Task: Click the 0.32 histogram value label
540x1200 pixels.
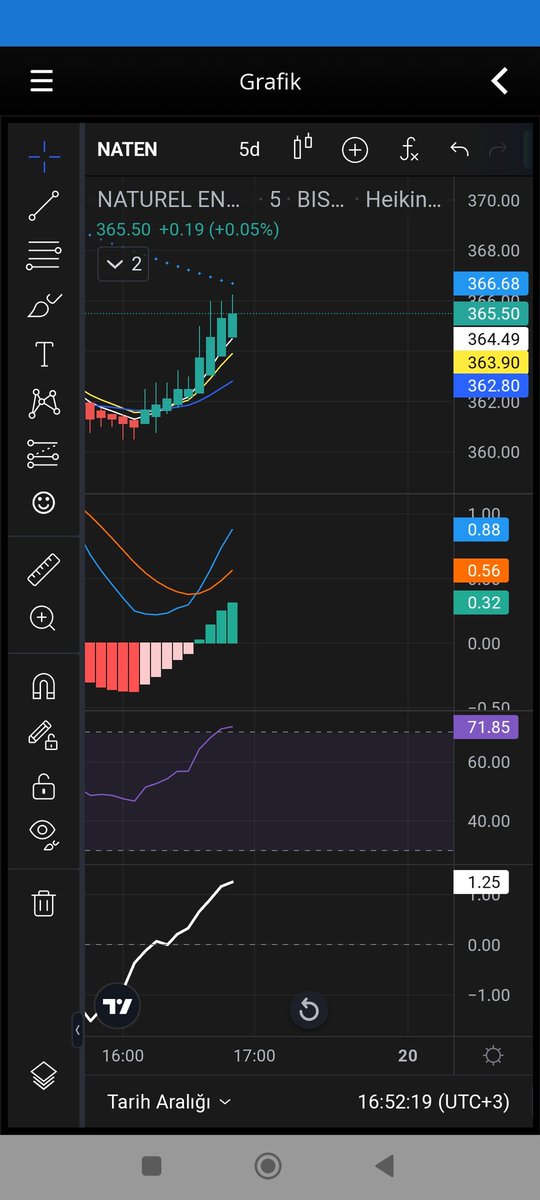Action: tap(481, 602)
